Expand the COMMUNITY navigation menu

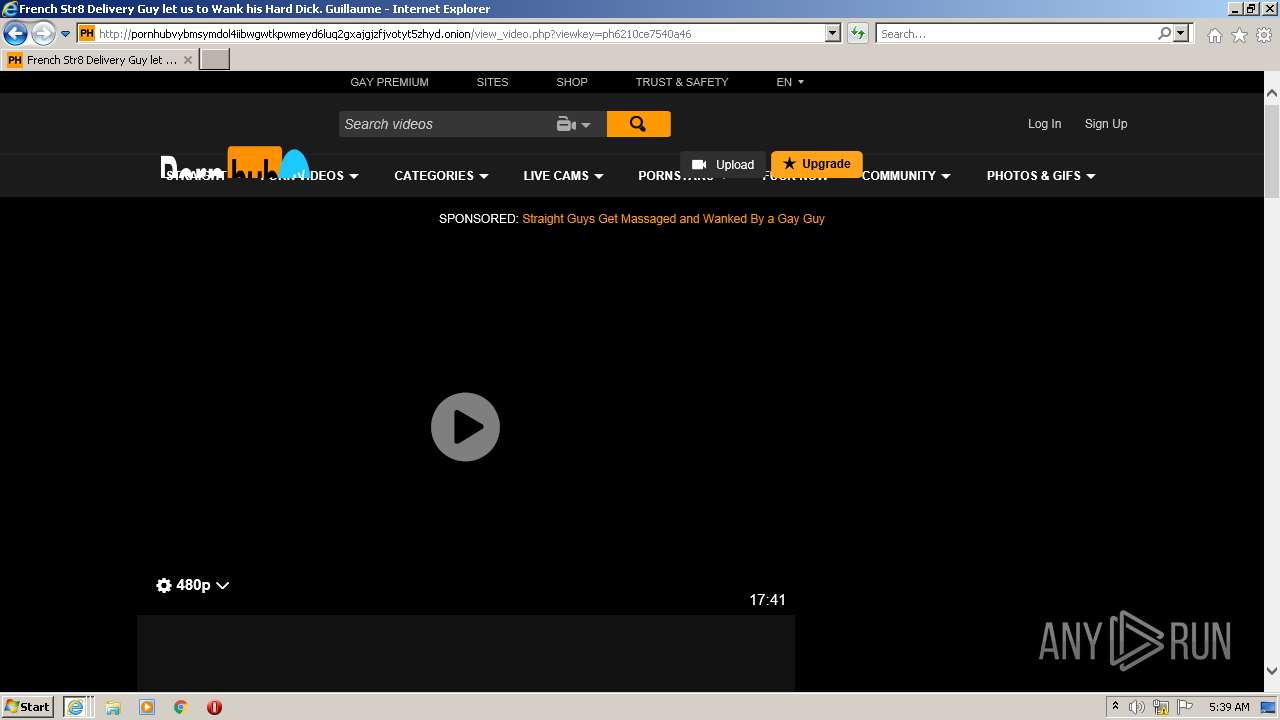906,176
